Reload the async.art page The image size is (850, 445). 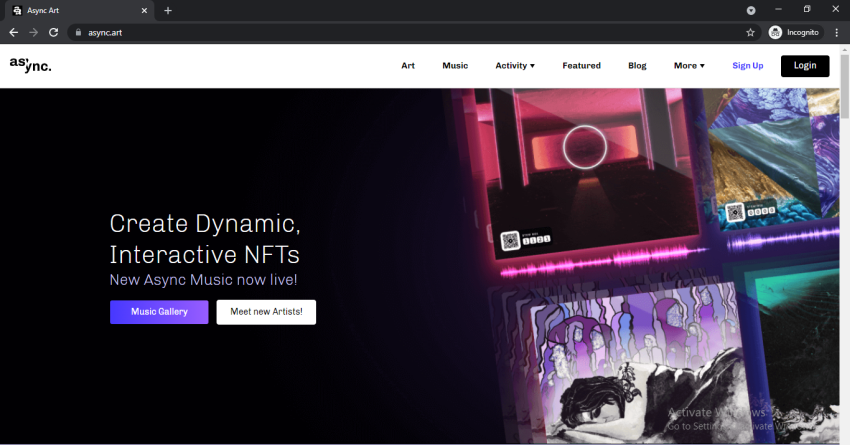coord(53,33)
